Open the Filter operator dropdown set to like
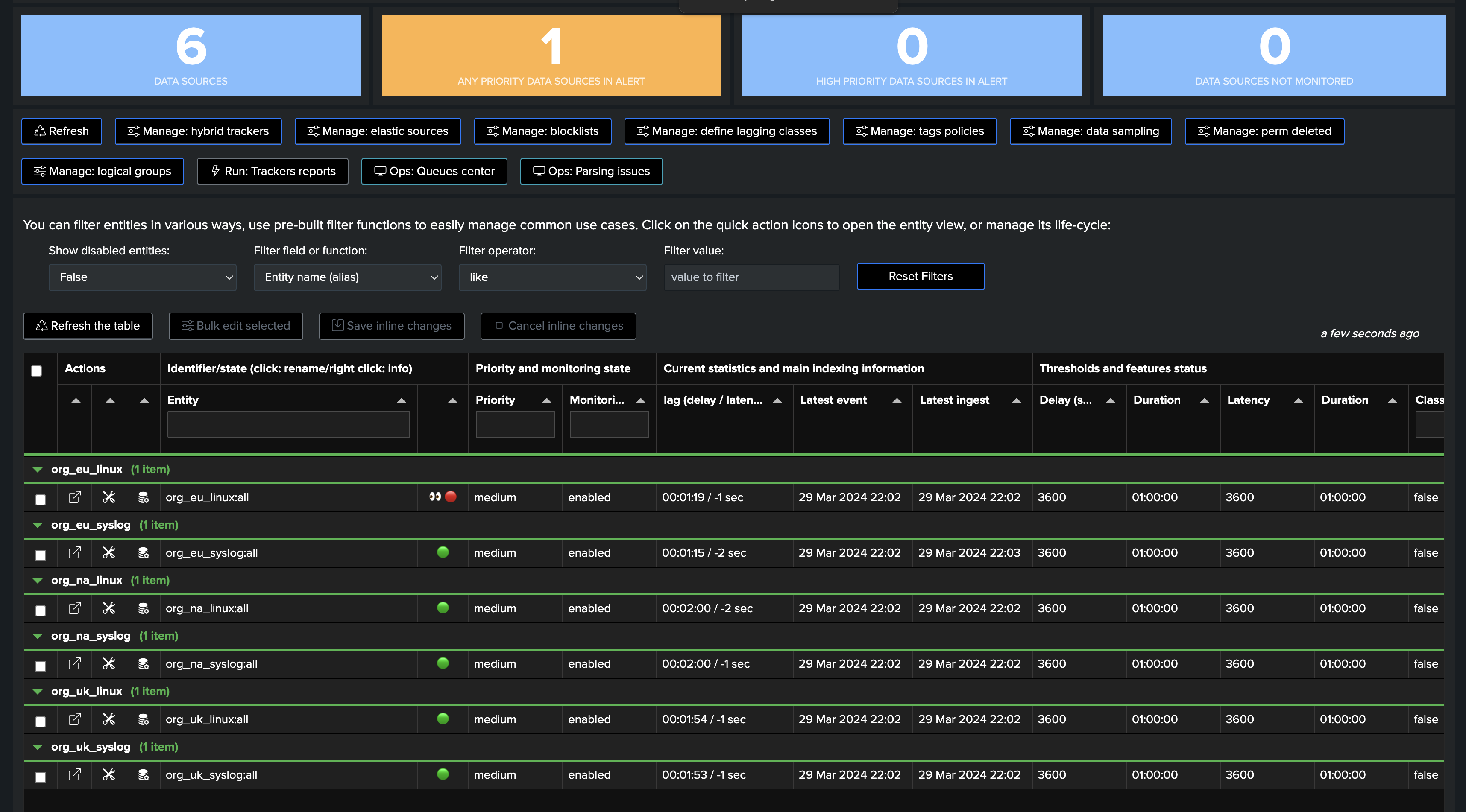The width and height of the screenshot is (1466, 812). (552, 277)
